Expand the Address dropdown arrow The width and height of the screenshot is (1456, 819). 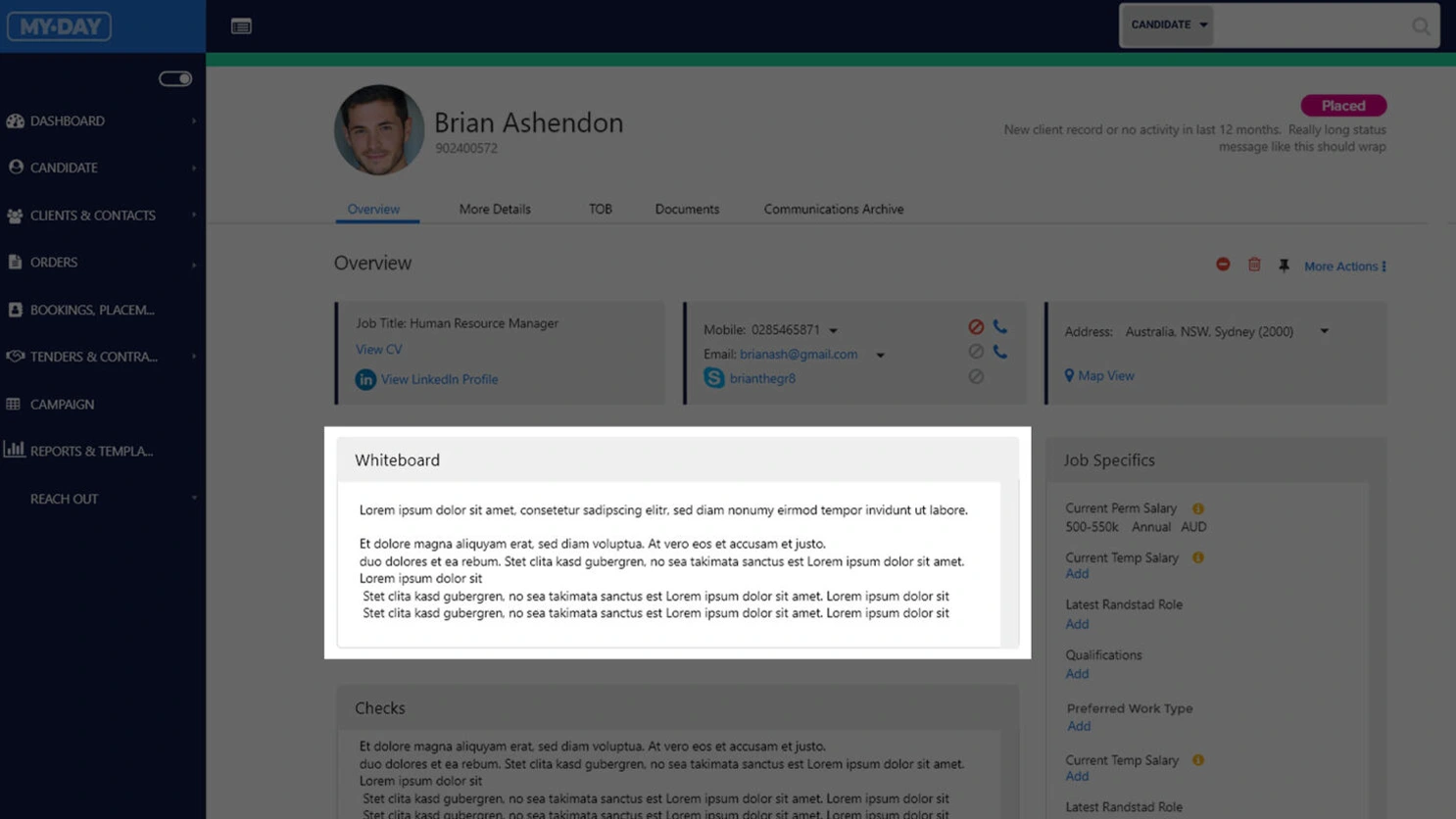[x=1324, y=331]
